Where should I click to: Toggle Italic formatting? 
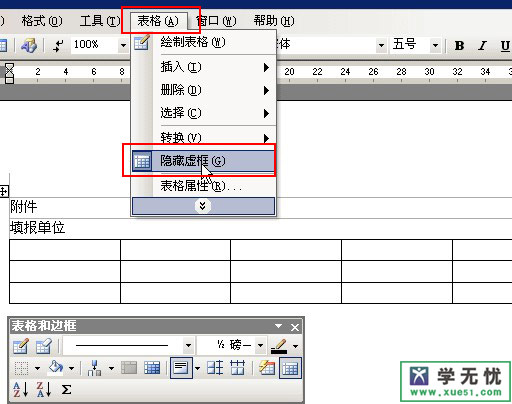point(482,46)
